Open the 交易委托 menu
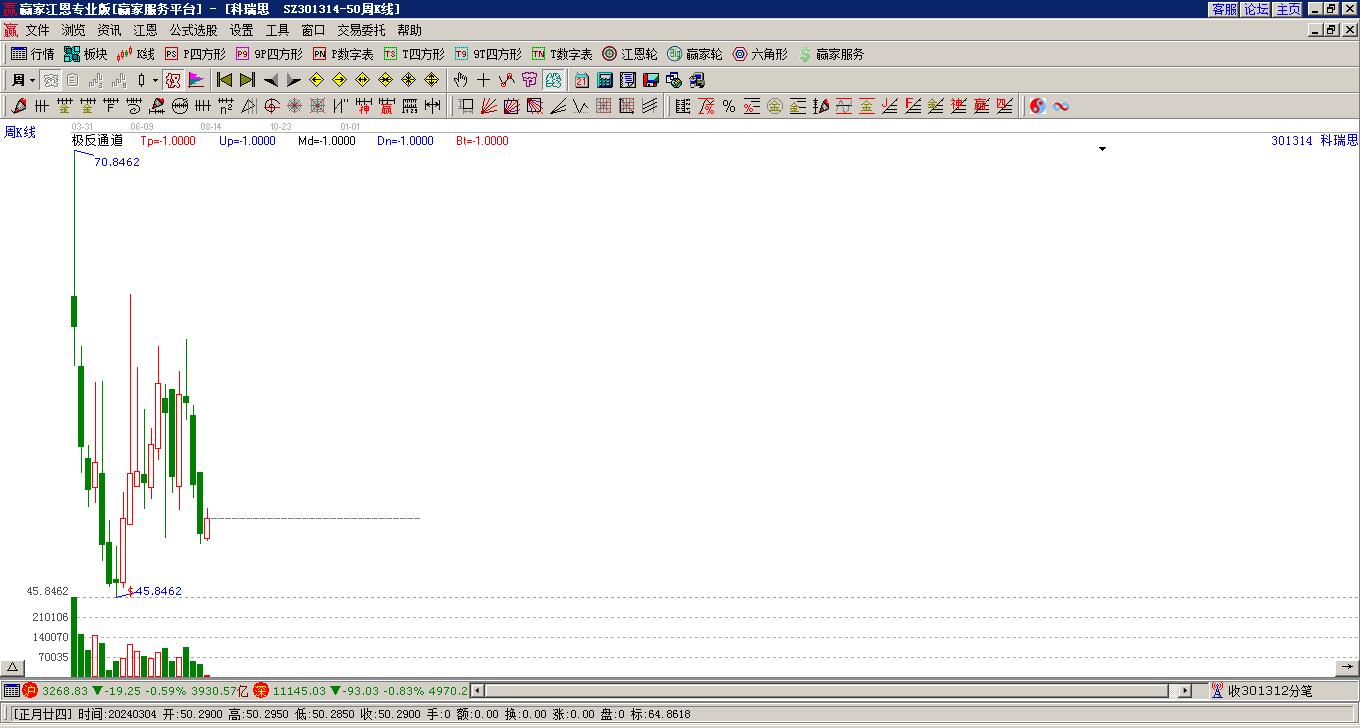Image resolution: width=1360 pixels, height=728 pixels. [361, 30]
